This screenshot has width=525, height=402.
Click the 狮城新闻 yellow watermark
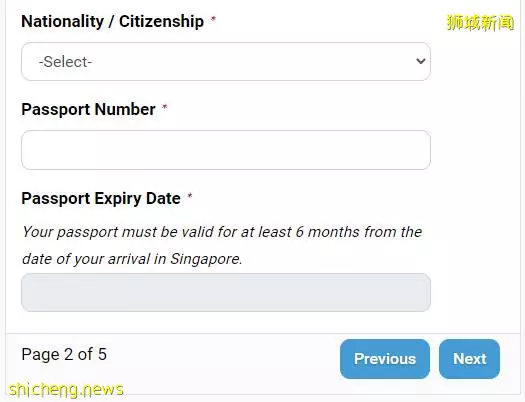click(x=480, y=23)
